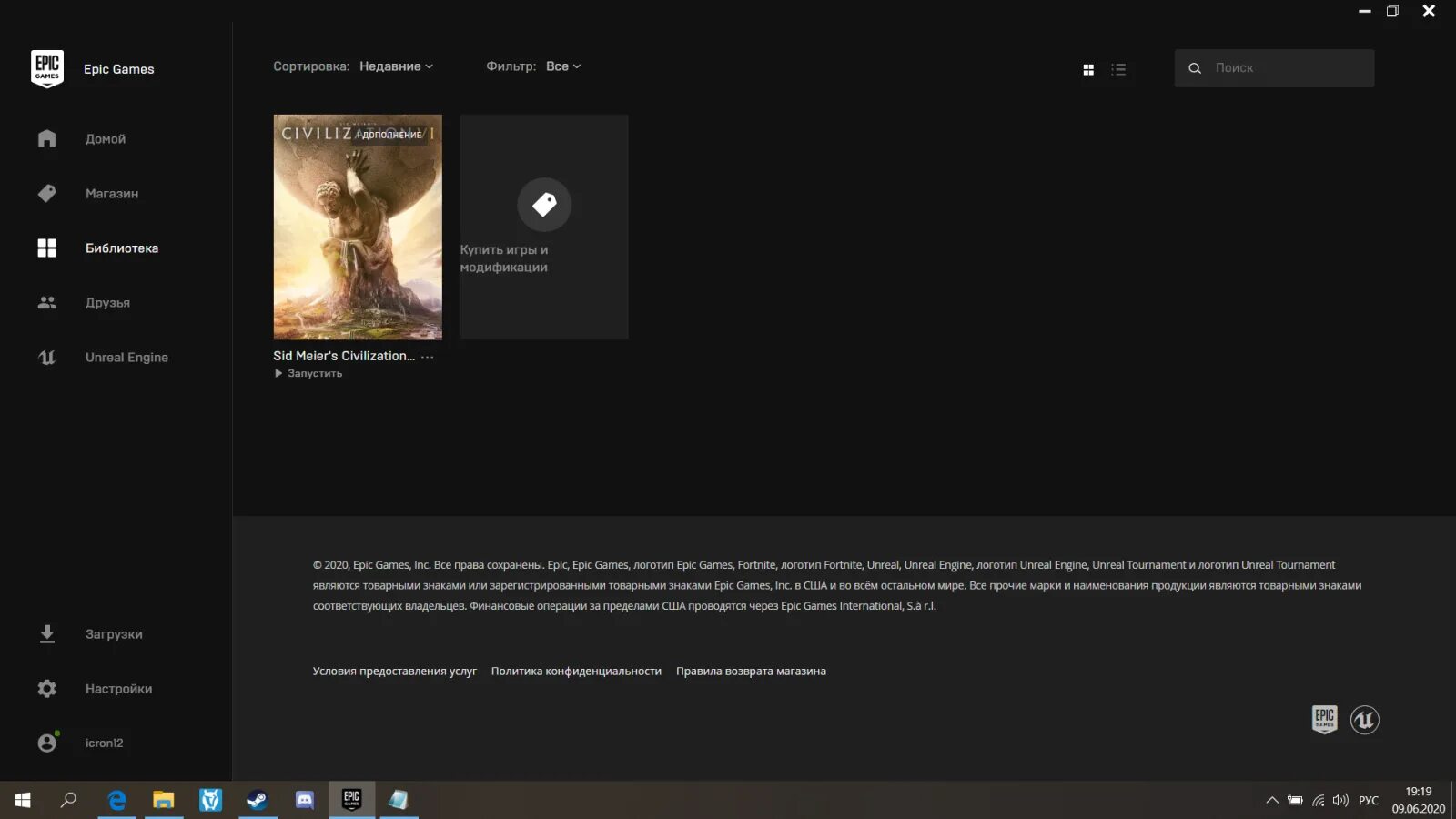The height and width of the screenshot is (819, 1456).
Task: Switch РУС input language indicator
Action: [x=1369, y=801]
